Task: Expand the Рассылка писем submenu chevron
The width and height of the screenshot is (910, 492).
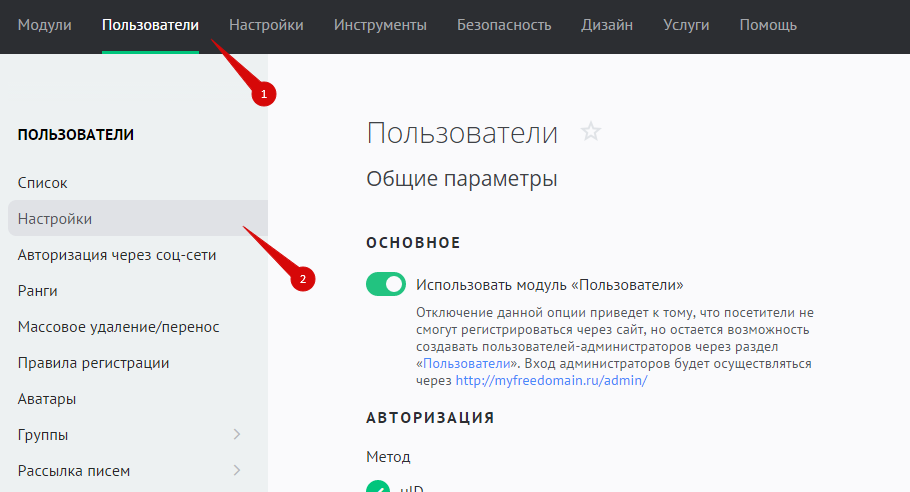Action: coord(237,471)
